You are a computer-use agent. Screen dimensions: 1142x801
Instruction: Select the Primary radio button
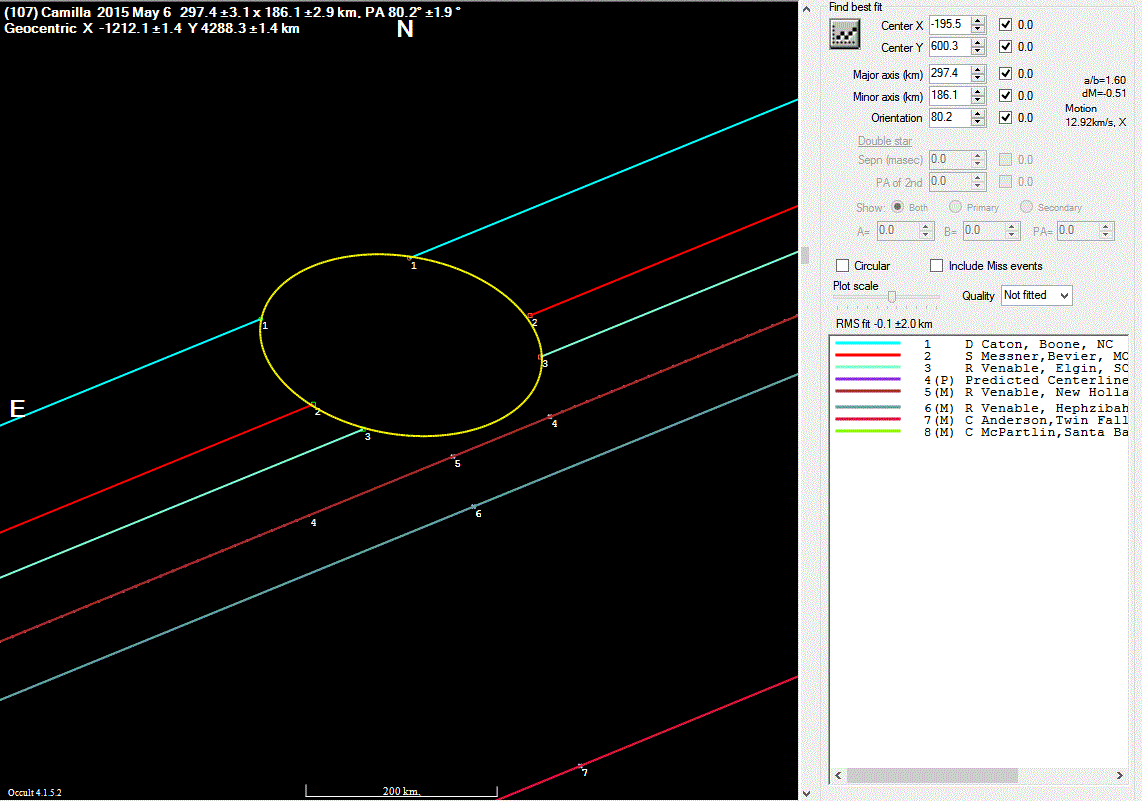pyautogui.click(x=956, y=207)
